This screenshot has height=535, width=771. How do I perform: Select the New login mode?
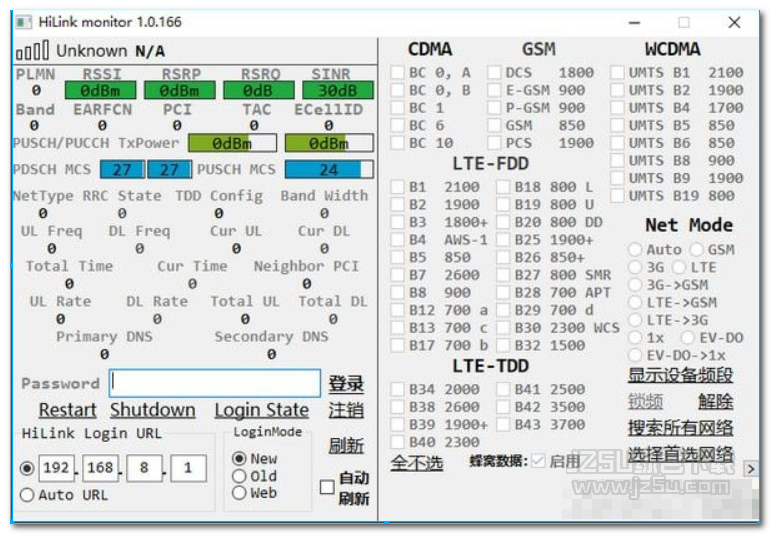click(239, 458)
